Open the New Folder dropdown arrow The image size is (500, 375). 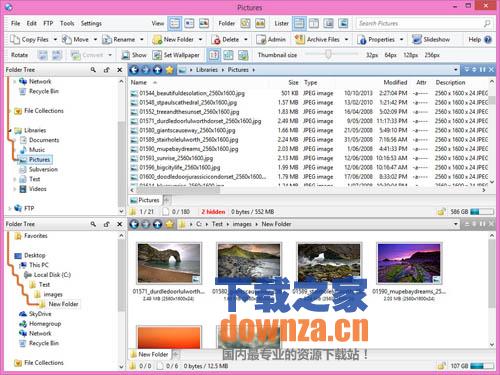(200, 40)
